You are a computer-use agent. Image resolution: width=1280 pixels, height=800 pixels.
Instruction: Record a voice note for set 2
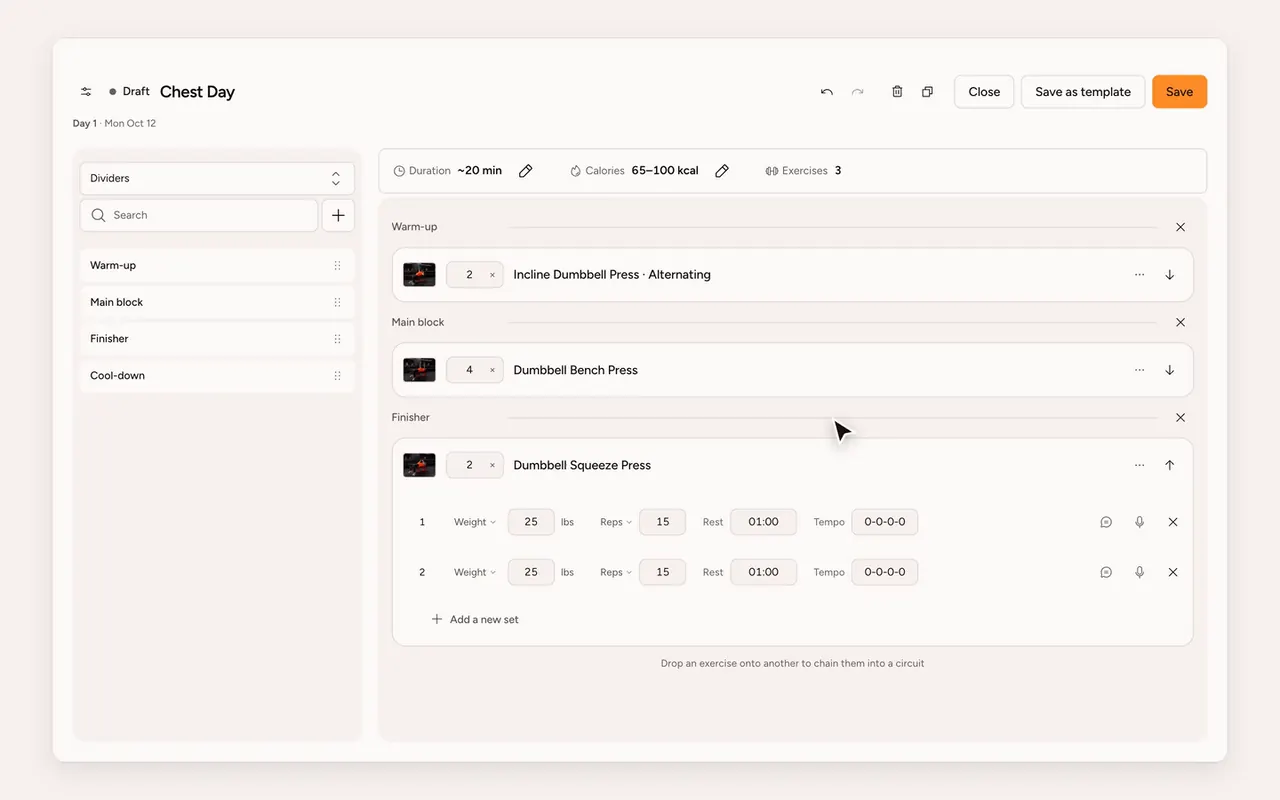pyautogui.click(x=1139, y=572)
